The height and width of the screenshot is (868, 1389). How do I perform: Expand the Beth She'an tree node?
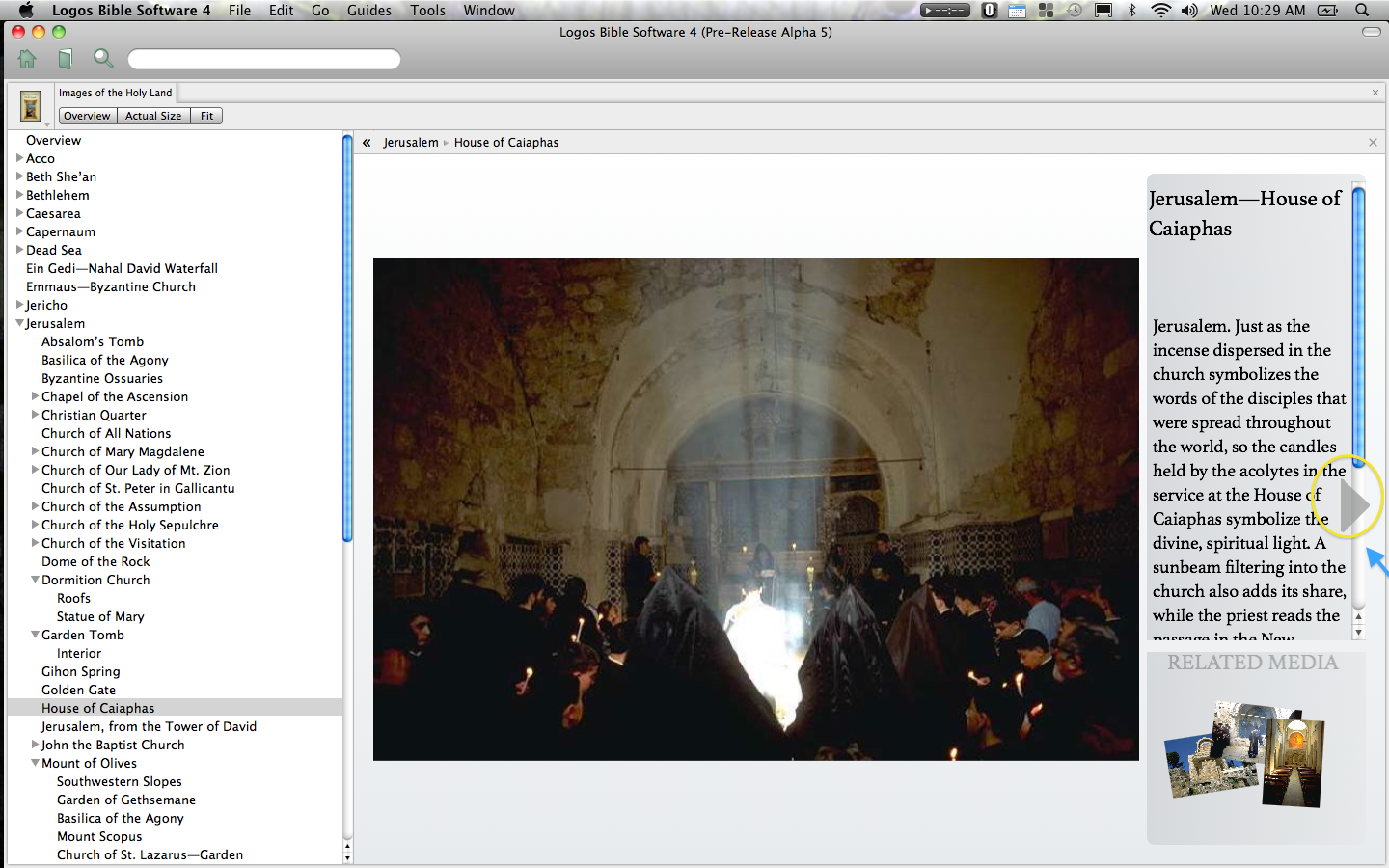pyautogui.click(x=19, y=176)
